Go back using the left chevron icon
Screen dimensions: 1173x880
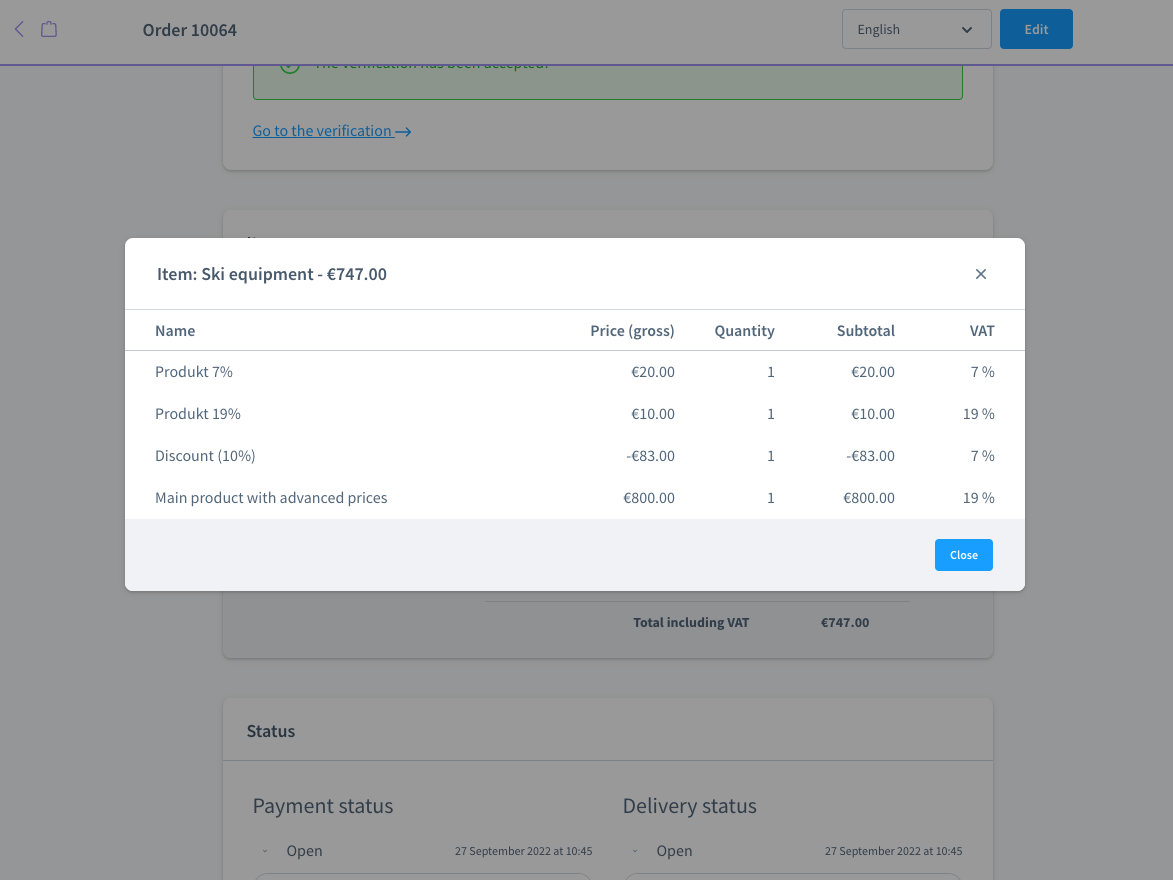pyautogui.click(x=19, y=29)
